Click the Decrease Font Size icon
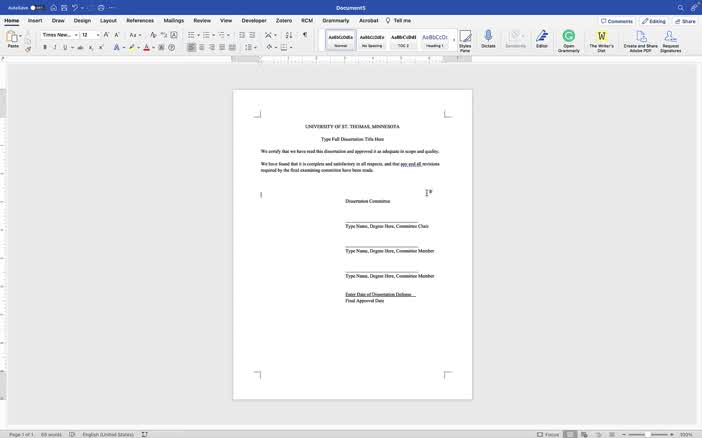Screen dimensions: 702x438 pyautogui.click(x=117, y=35)
